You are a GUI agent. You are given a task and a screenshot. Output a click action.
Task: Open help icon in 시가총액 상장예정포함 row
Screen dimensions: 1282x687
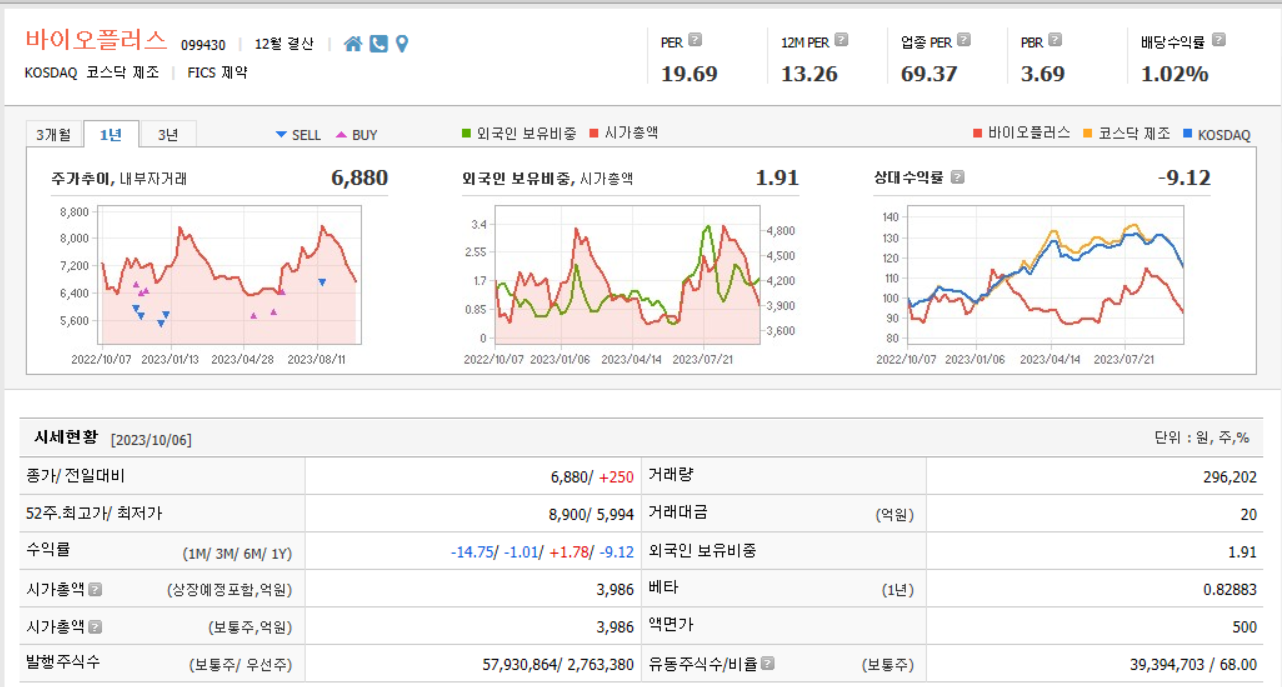pyautogui.click(x=95, y=589)
